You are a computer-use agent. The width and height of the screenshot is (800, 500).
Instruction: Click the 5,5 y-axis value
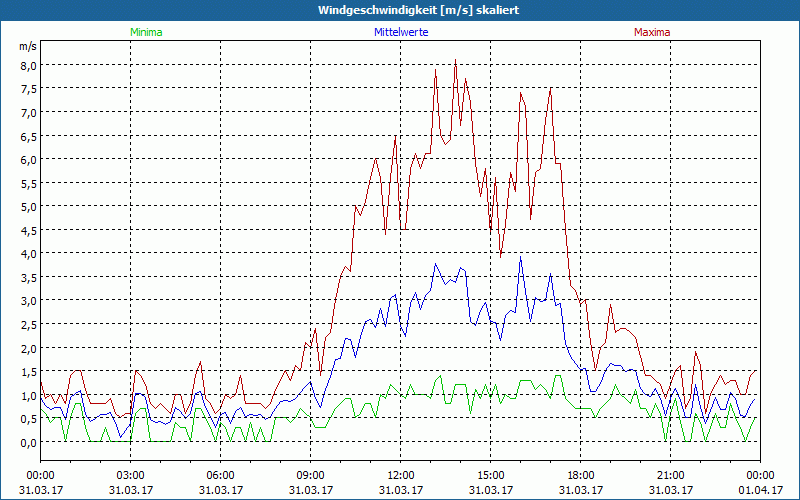(x=29, y=184)
